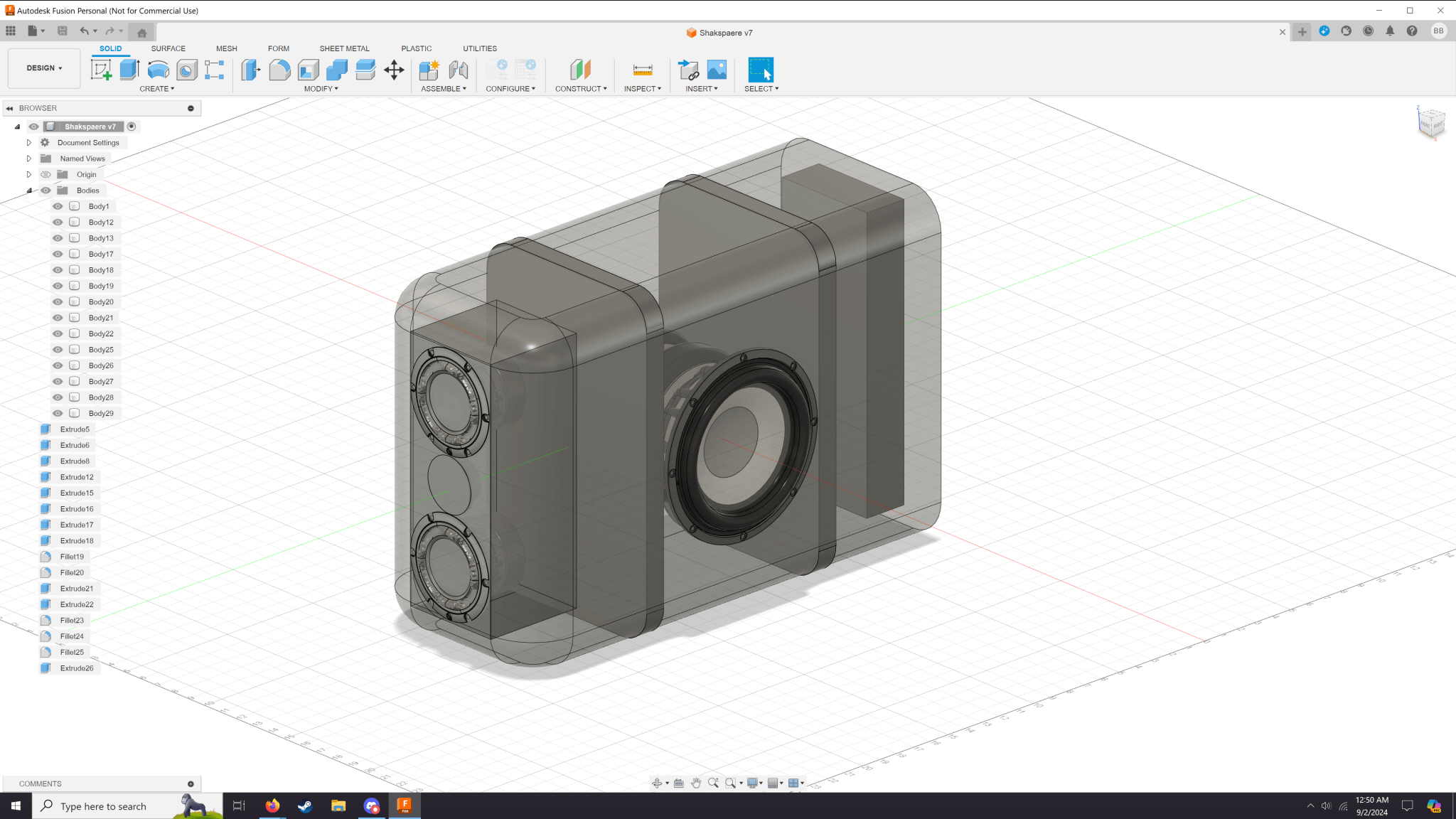1456x819 pixels.
Task: Click the Hole tool icon
Action: click(186, 70)
